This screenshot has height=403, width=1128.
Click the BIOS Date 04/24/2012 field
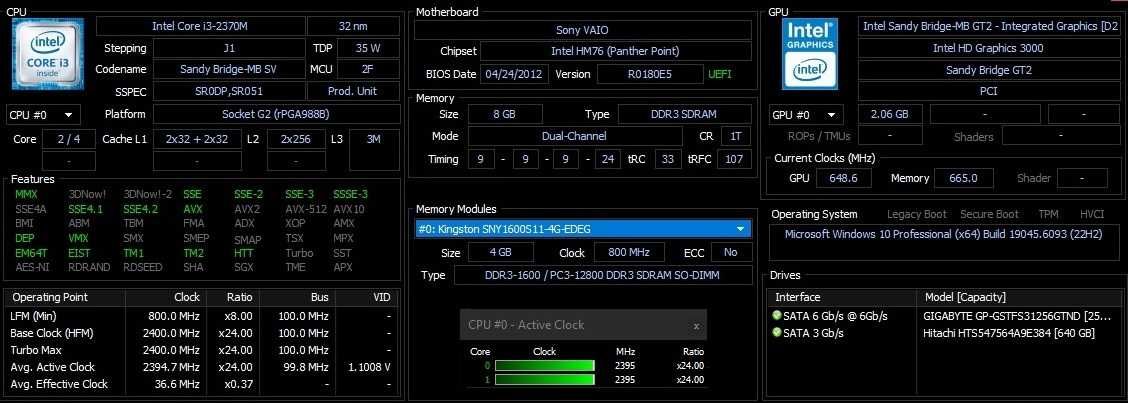click(x=514, y=74)
